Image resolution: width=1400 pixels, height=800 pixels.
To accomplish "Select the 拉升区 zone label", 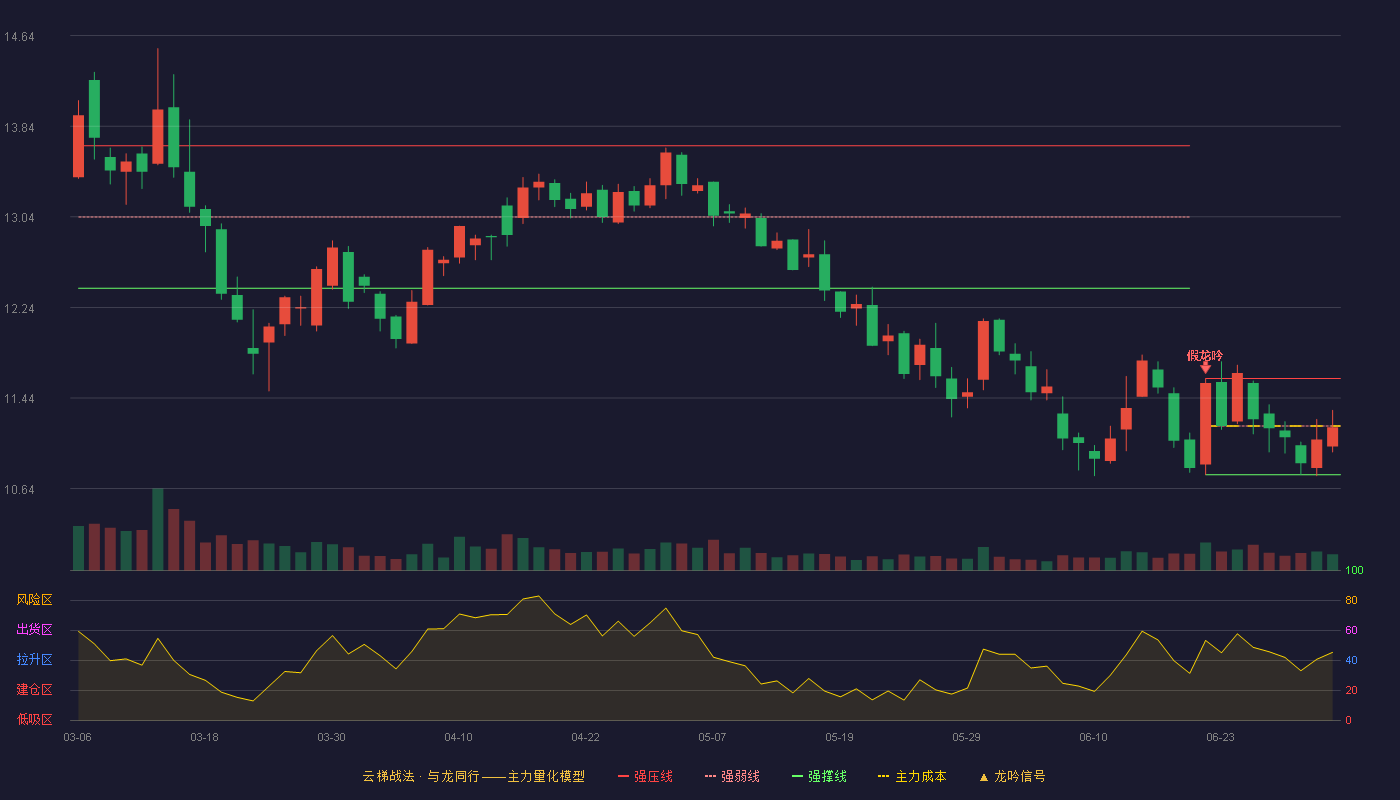I will [x=34, y=660].
